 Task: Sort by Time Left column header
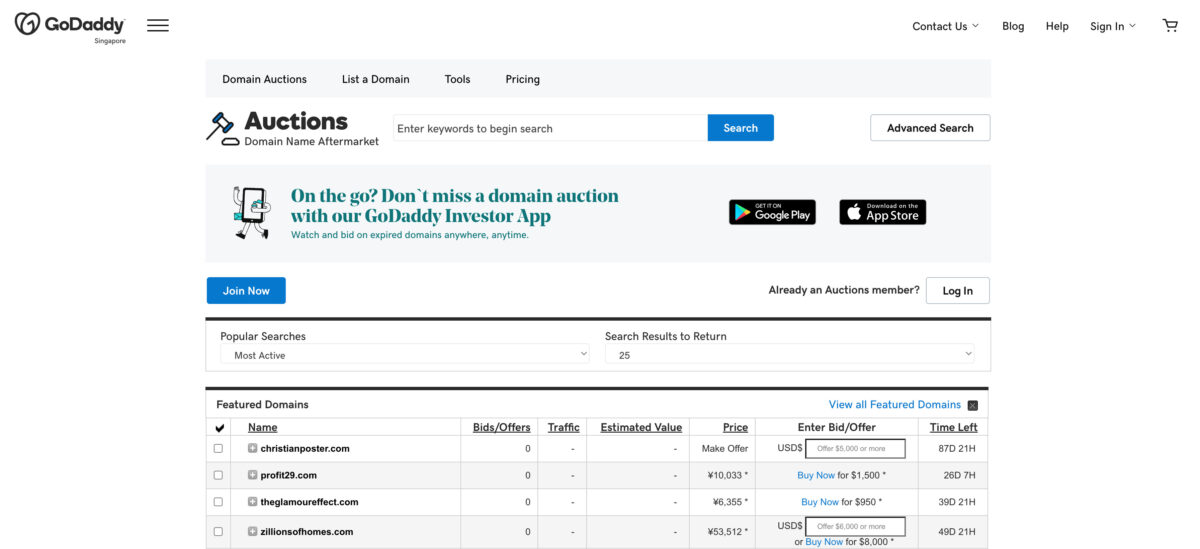(x=954, y=427)
